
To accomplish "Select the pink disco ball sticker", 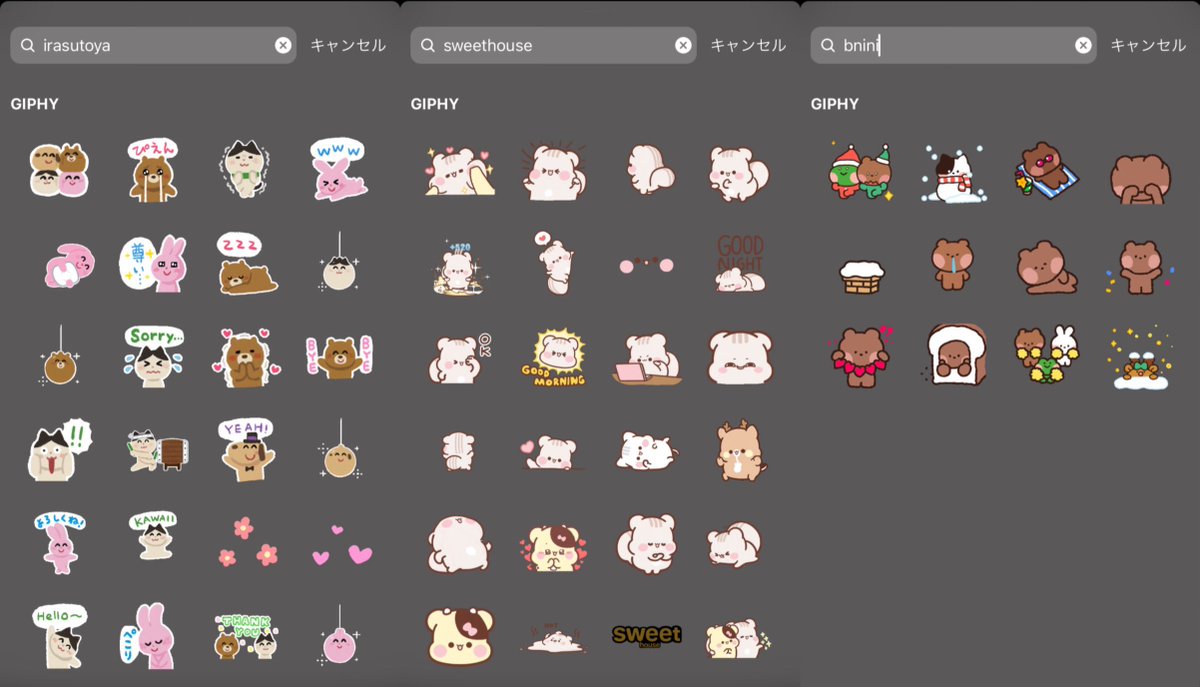I will pos(340,634).
